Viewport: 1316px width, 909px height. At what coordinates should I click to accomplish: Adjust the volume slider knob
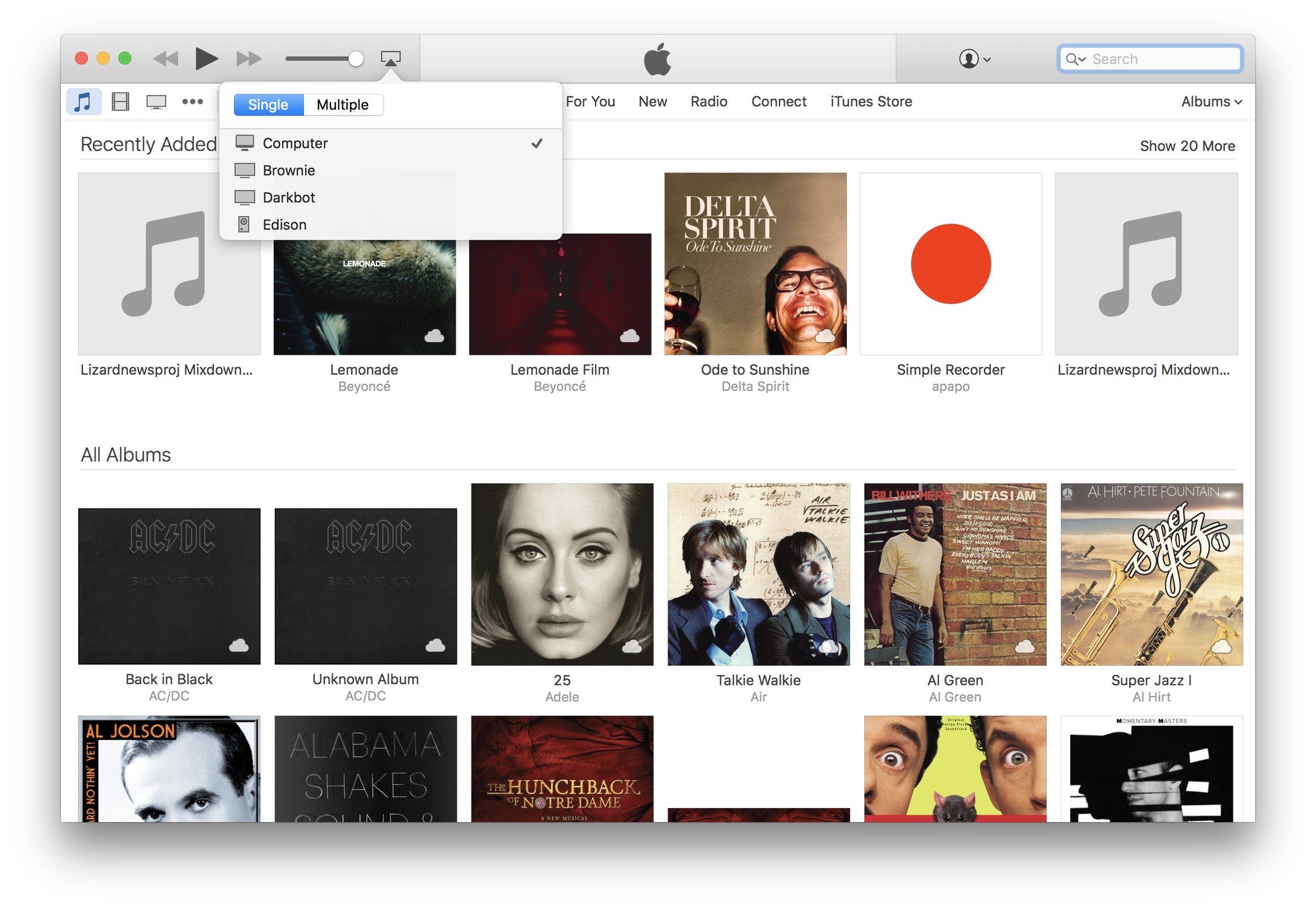point(356,59)
